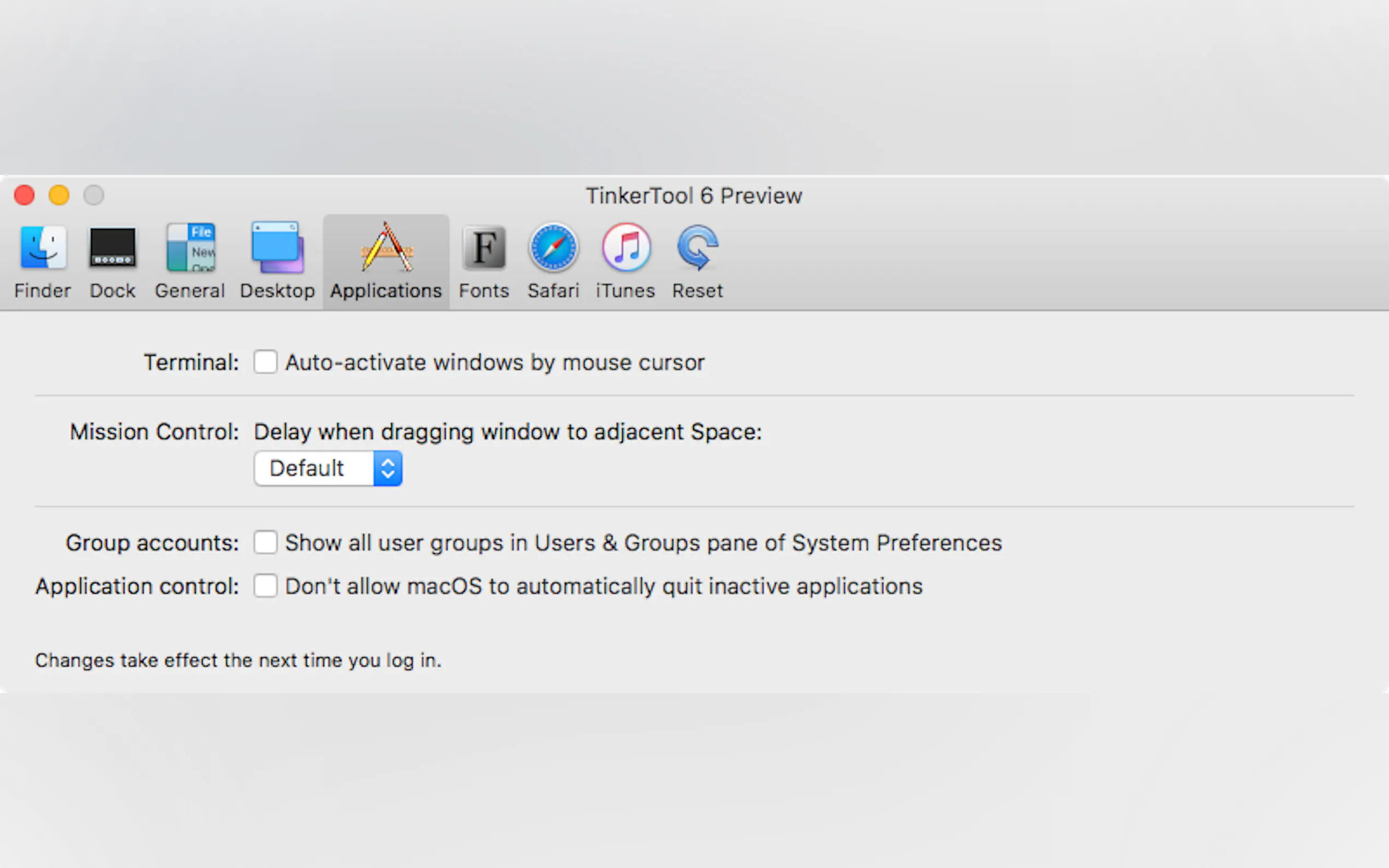Open the Default delay dropdown
Viewport: 1389px width, 868px height.
(314, 468)
